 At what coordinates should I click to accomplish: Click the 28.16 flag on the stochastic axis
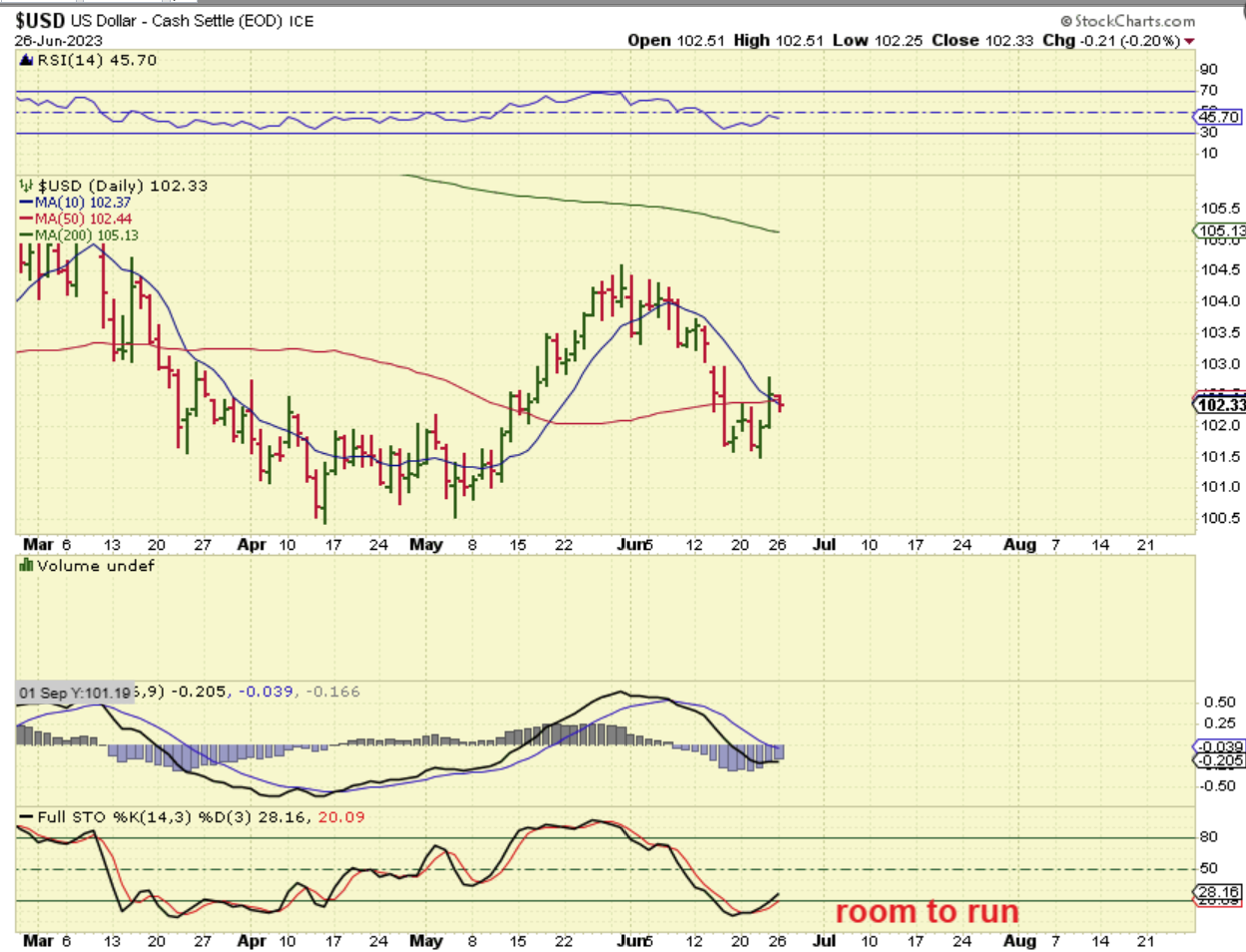click(1219, 892)
